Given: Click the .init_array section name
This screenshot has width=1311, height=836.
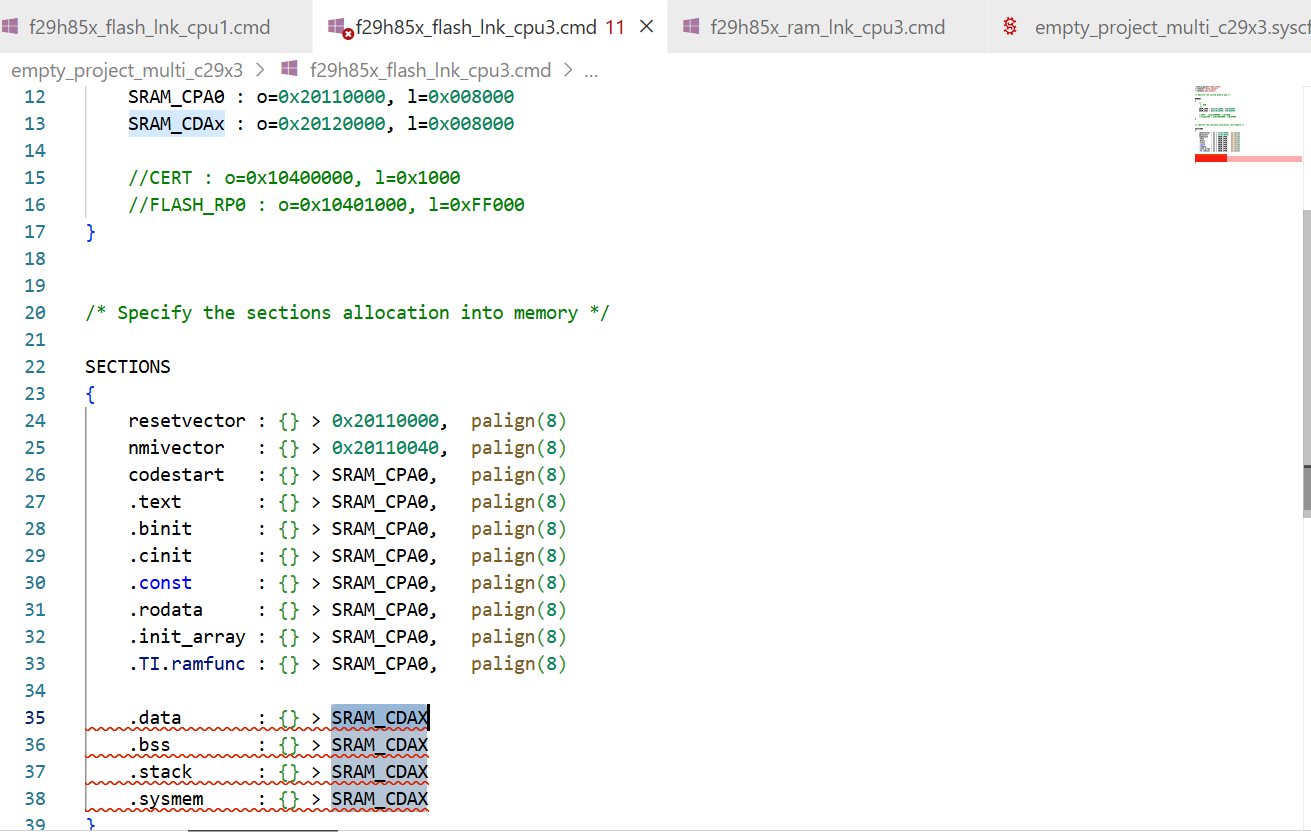Looking at the screenshot, I should 187,636.
